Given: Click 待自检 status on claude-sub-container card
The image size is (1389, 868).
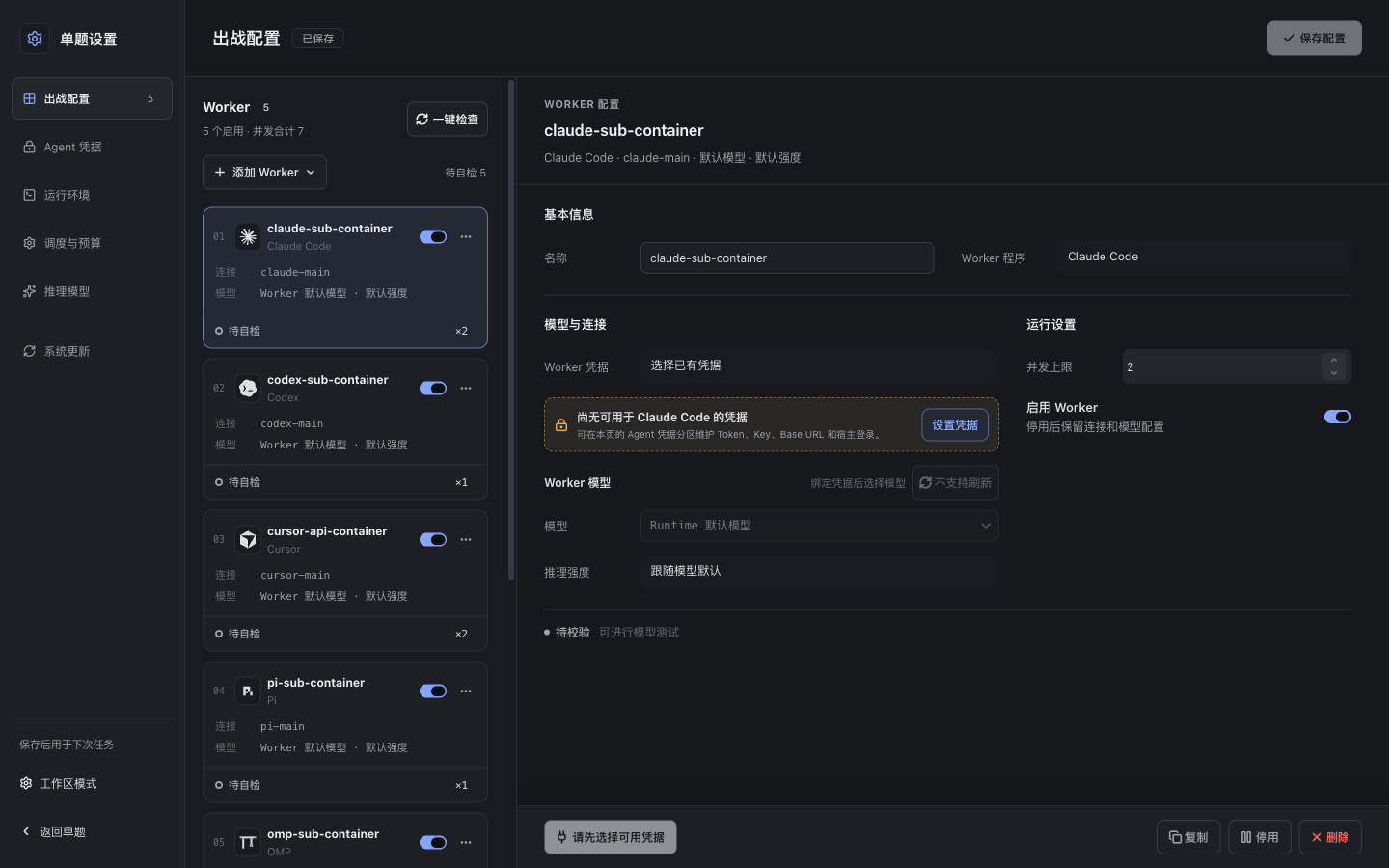Looking at the screenshot, I should (x=237, y=331).
